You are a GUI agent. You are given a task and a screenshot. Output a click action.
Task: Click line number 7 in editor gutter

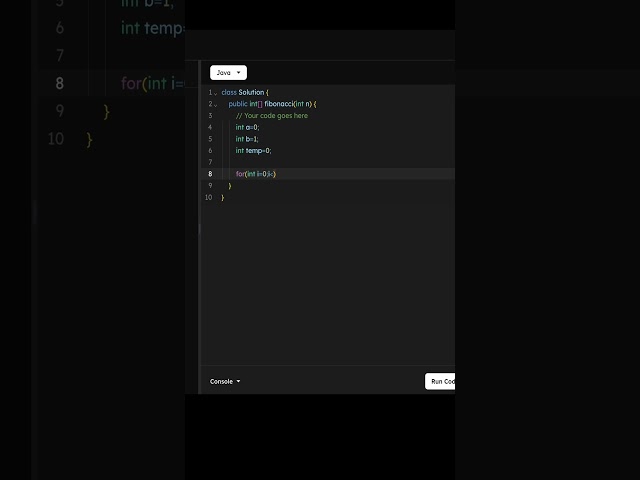coord(210,162)
